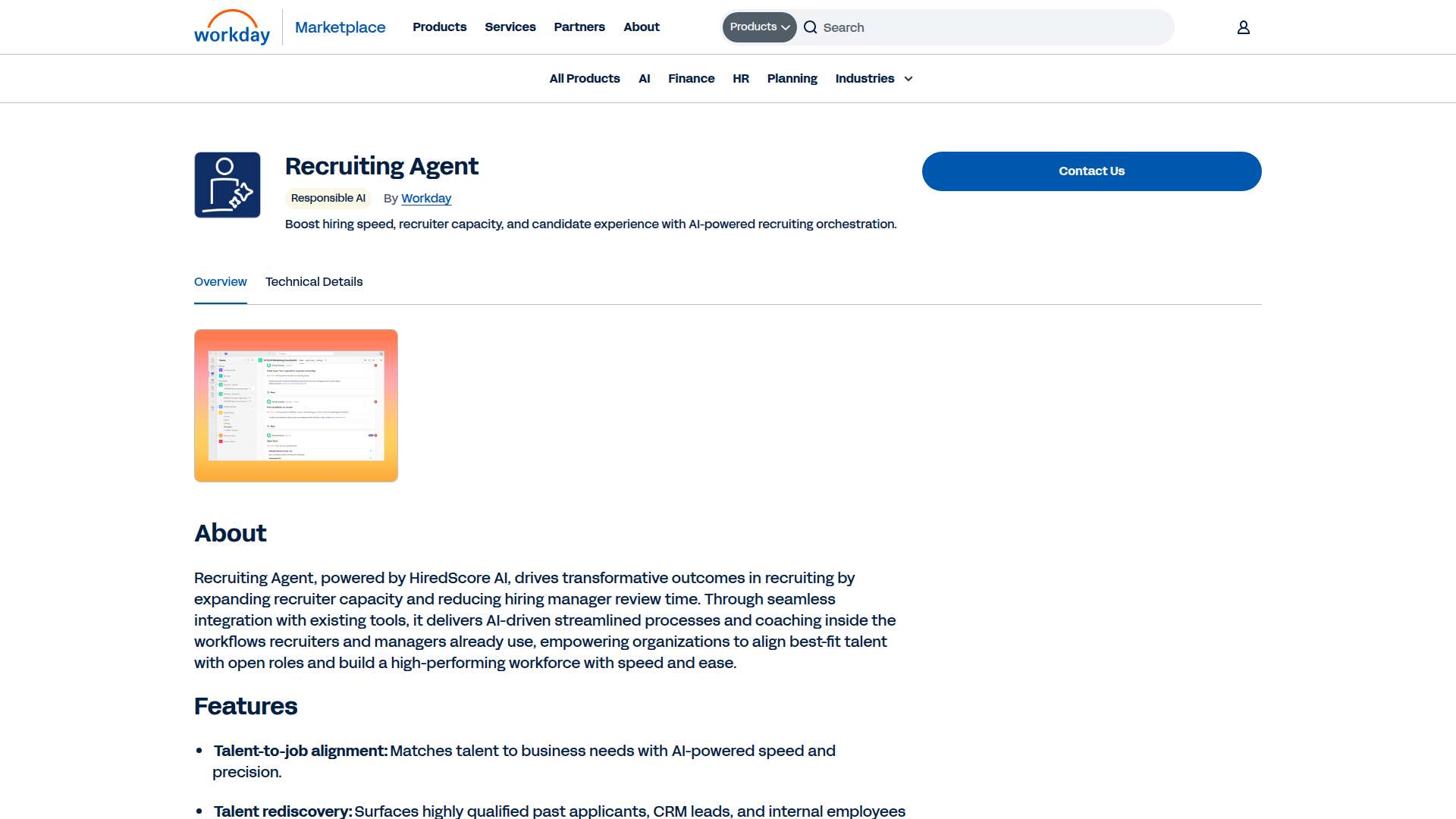
Task: Expand the Products search filter dropdown
Action: [x=759, y=27]
